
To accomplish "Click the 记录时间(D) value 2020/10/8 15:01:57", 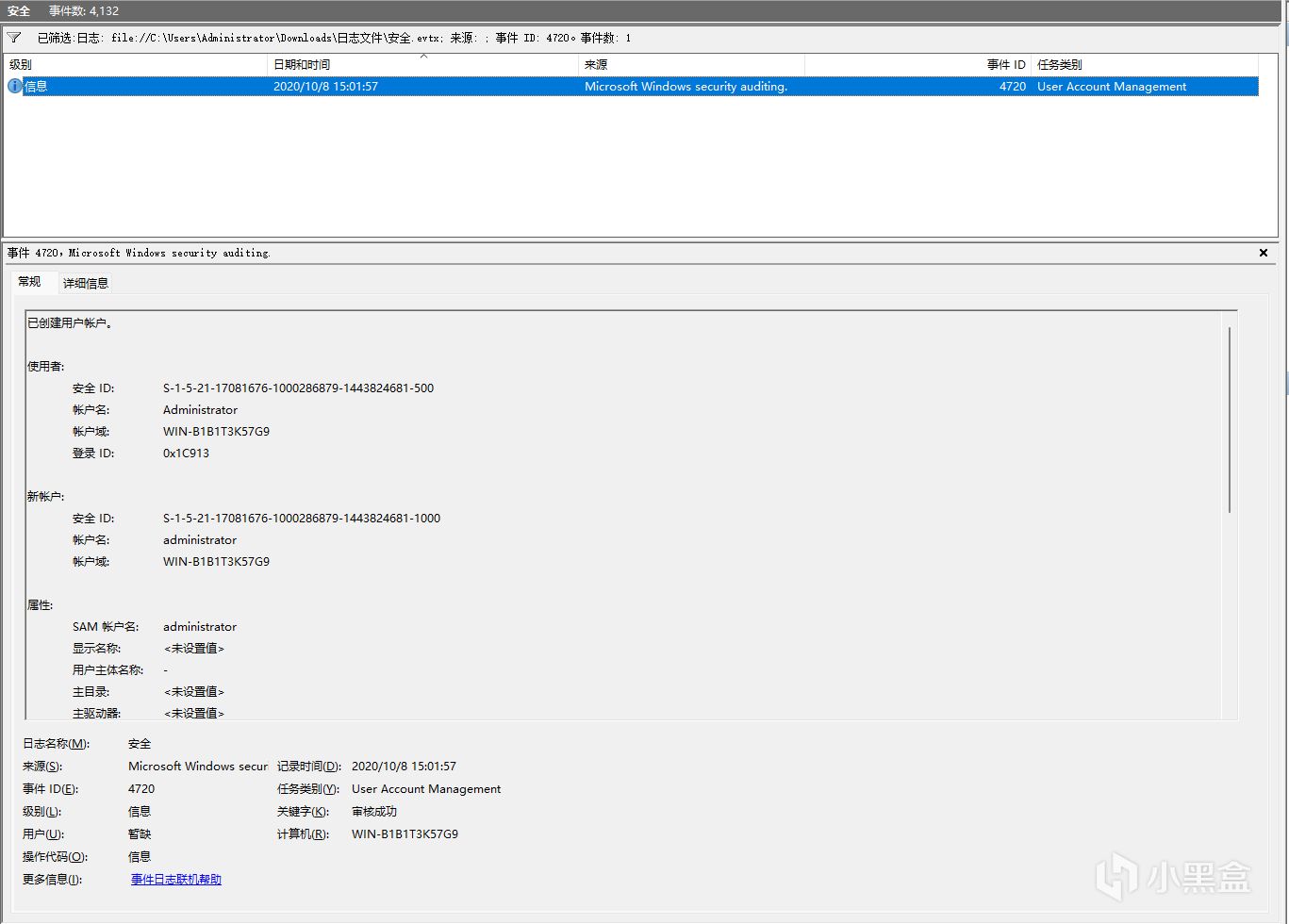I will click(404, 767).
